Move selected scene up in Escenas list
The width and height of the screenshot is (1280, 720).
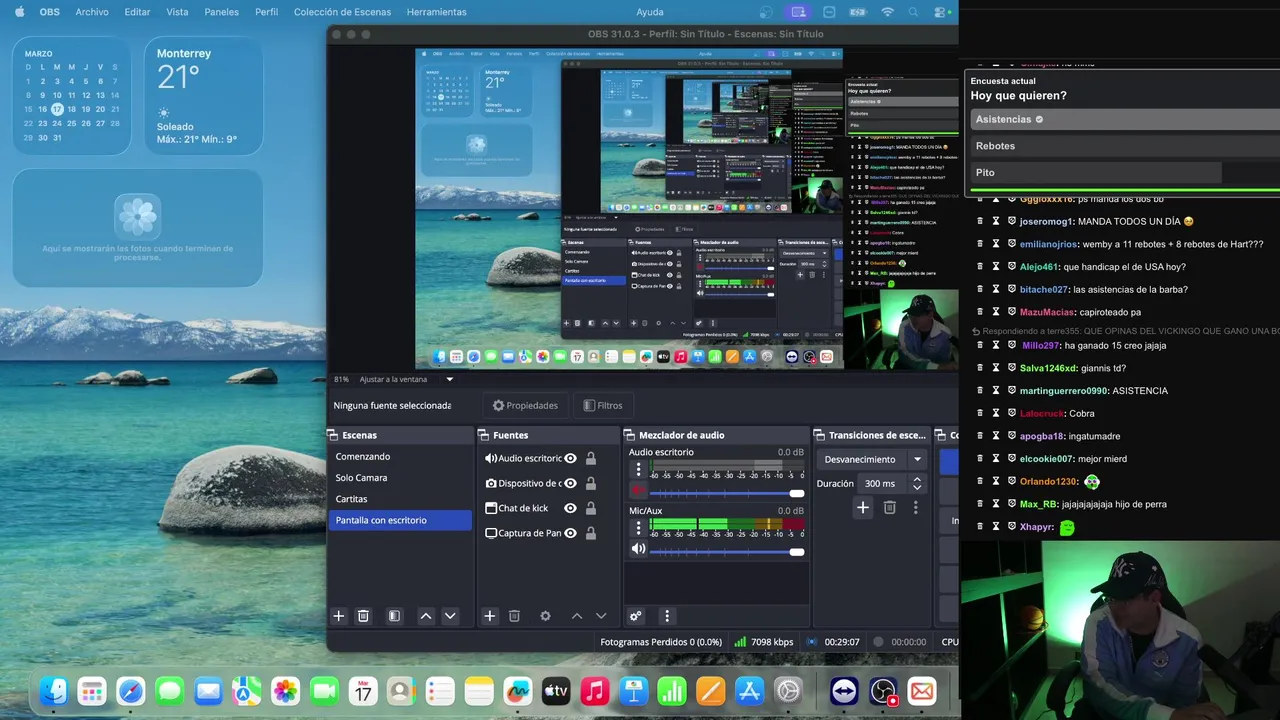pyautogui.click(x=426, y=616)
